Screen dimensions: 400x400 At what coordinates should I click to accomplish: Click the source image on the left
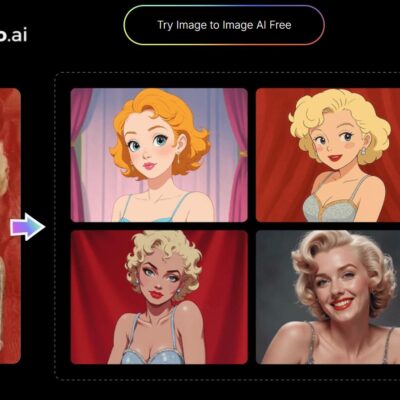point(10,226)
